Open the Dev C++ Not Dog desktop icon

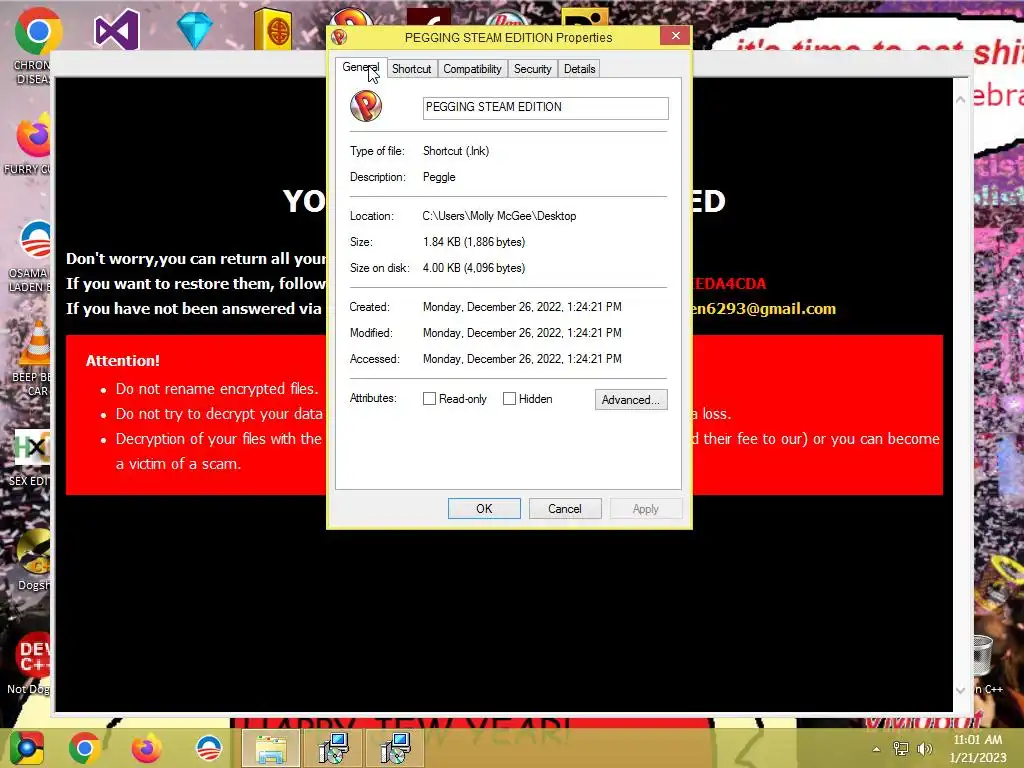click(34, 654)
